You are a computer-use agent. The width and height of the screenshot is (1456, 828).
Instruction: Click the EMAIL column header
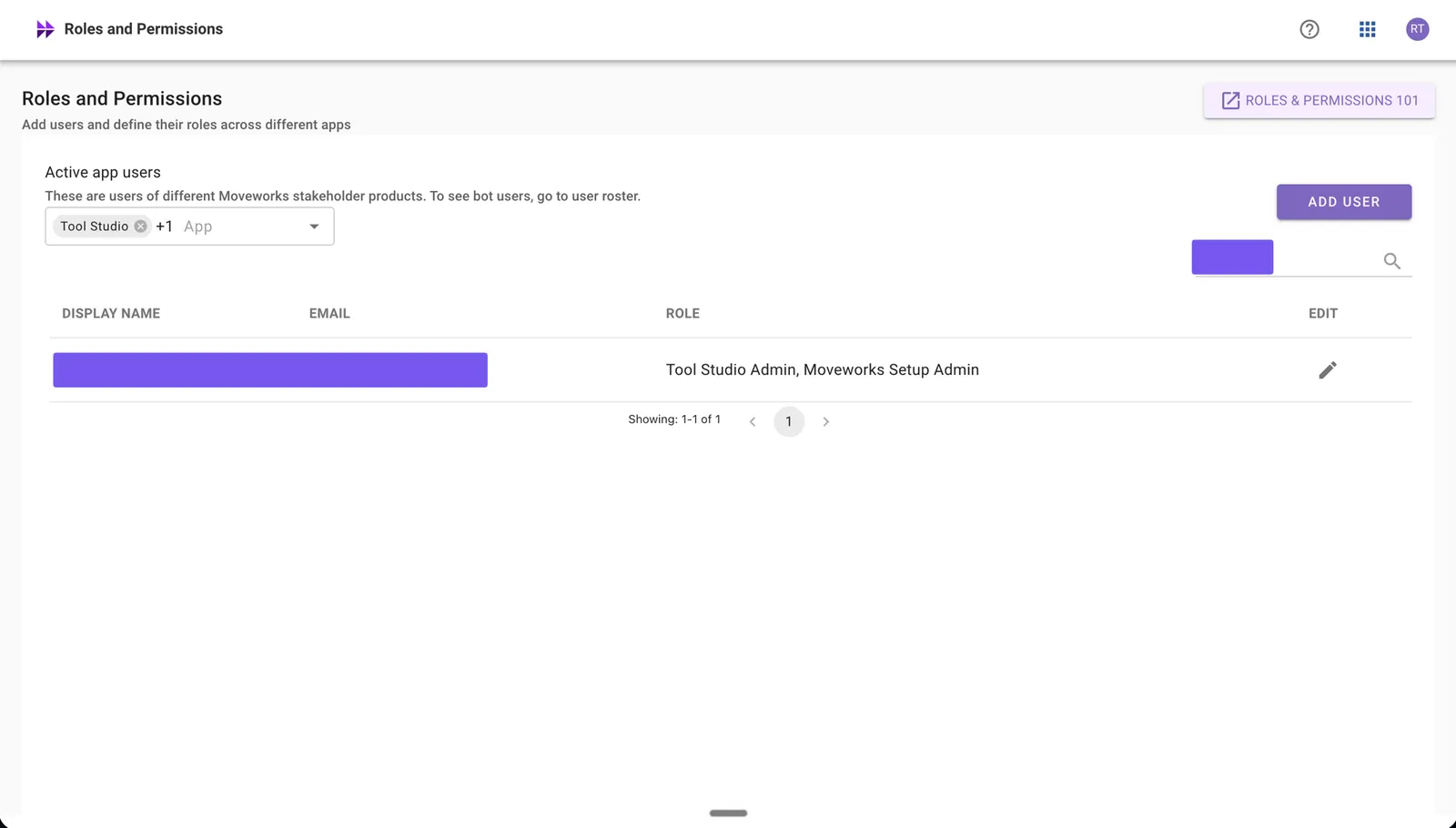pyautogui.click(x=329, y=313)
